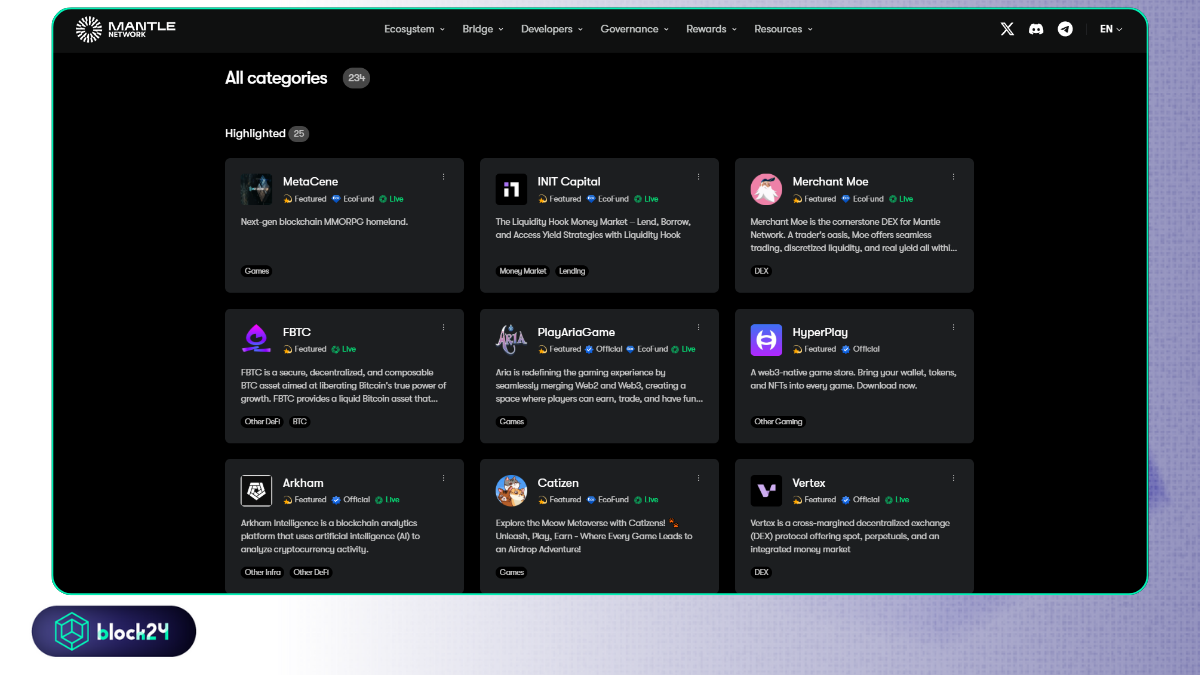Click the Merchant Moe project logo
This screenshot has width=1200, height=675.
pyautogui.click(x=767, y=189)
